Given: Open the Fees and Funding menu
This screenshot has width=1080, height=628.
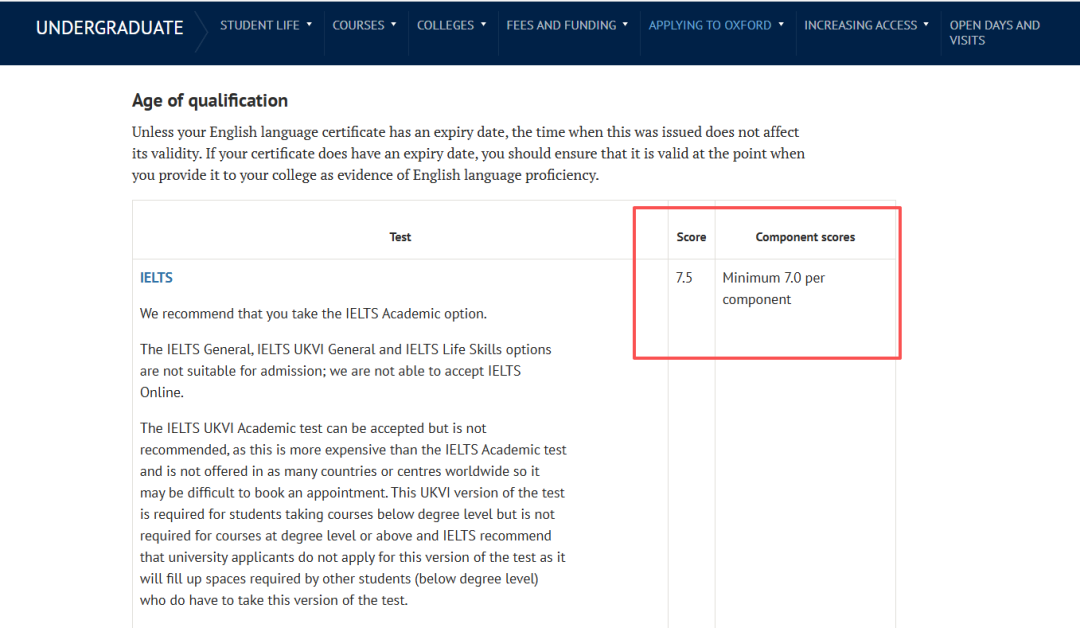Looking at the screenshot, I should click(567, 25).
